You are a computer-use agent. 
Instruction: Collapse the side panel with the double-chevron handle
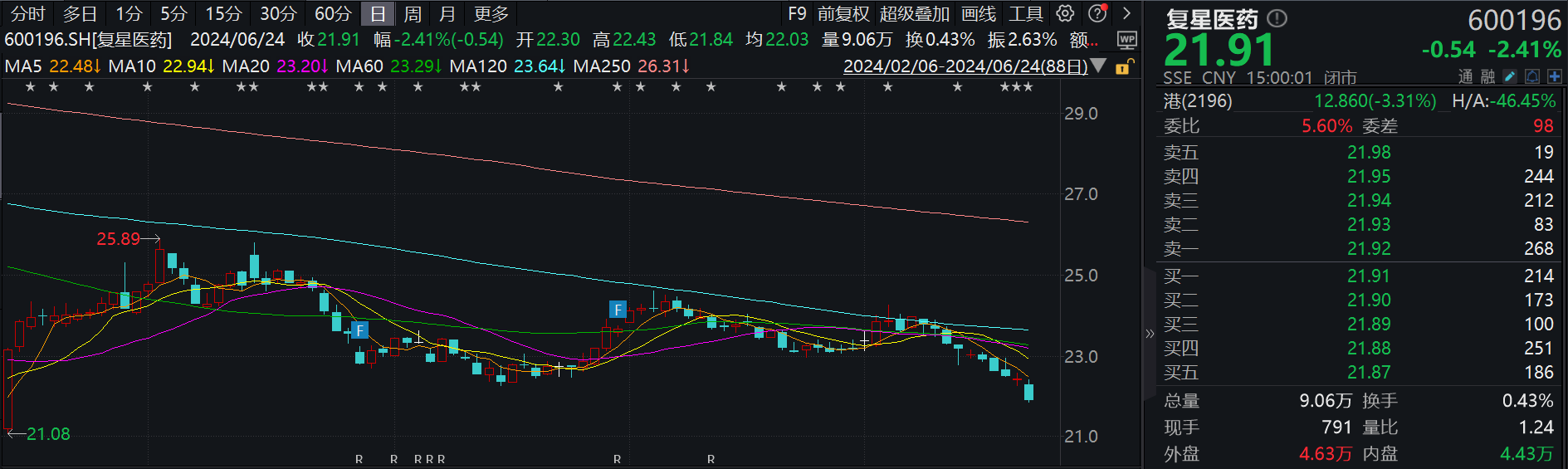click(x=1150, y=334)
